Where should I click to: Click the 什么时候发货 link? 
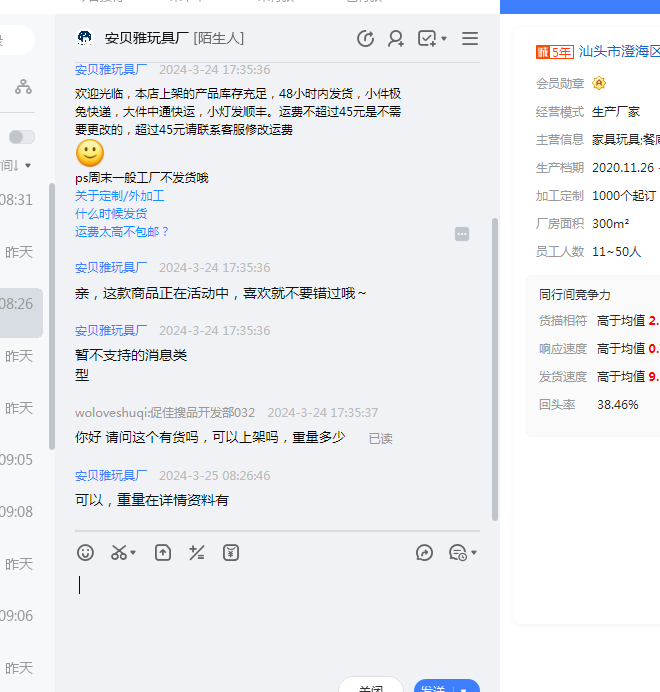coord(111,214)
